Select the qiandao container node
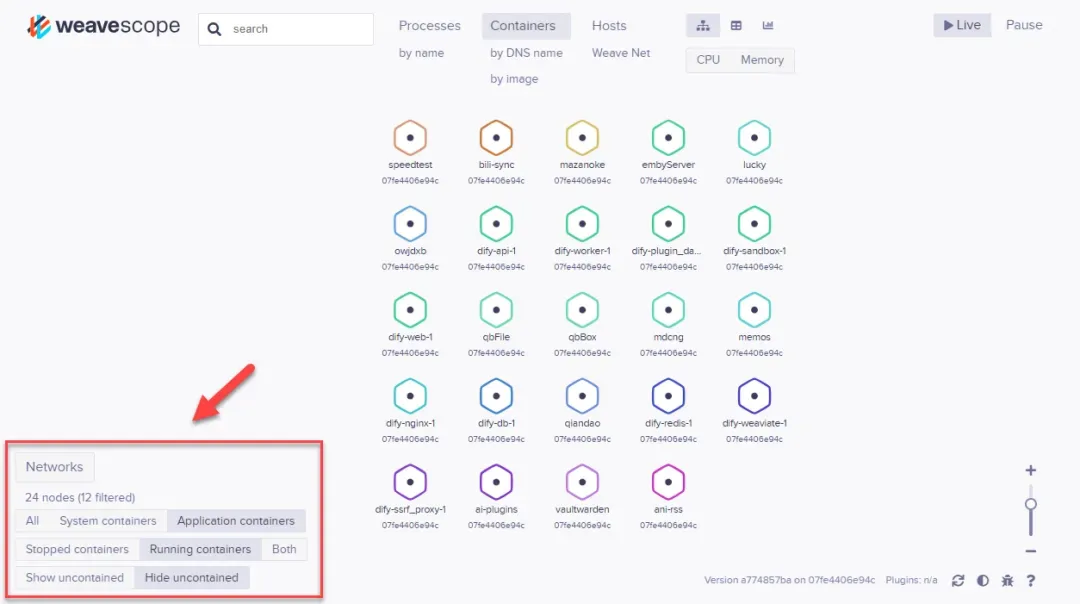 pos(582,396)
